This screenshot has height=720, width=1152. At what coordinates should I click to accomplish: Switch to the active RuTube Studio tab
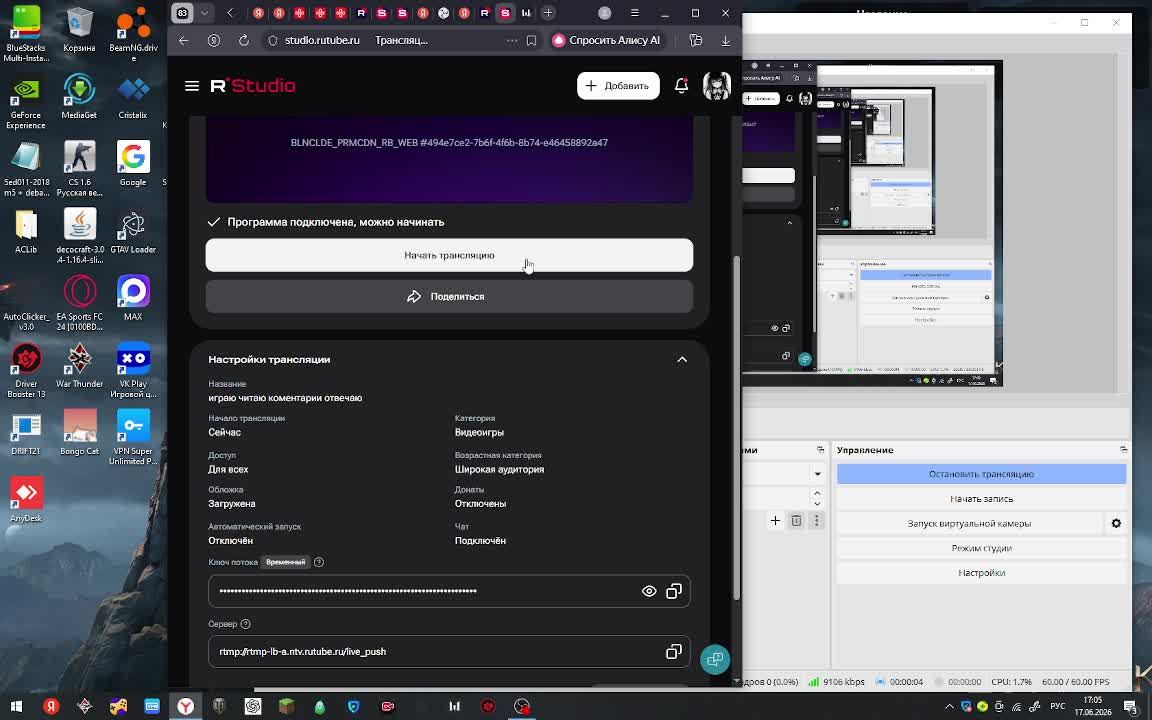(505, 12)
